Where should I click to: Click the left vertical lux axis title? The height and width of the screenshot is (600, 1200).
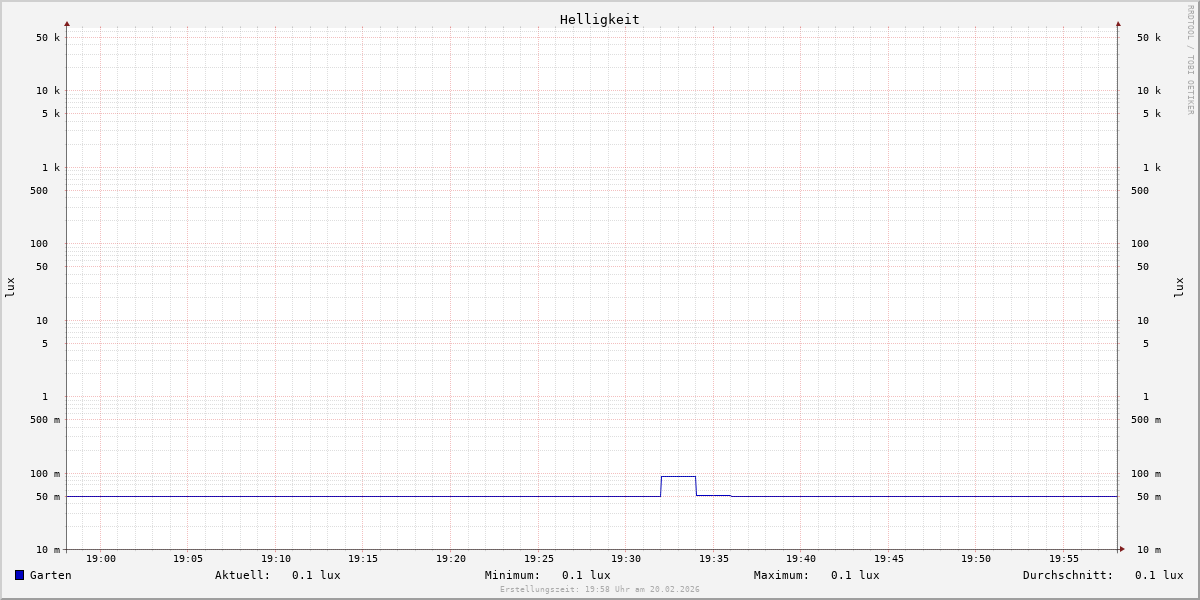[10, 287]
